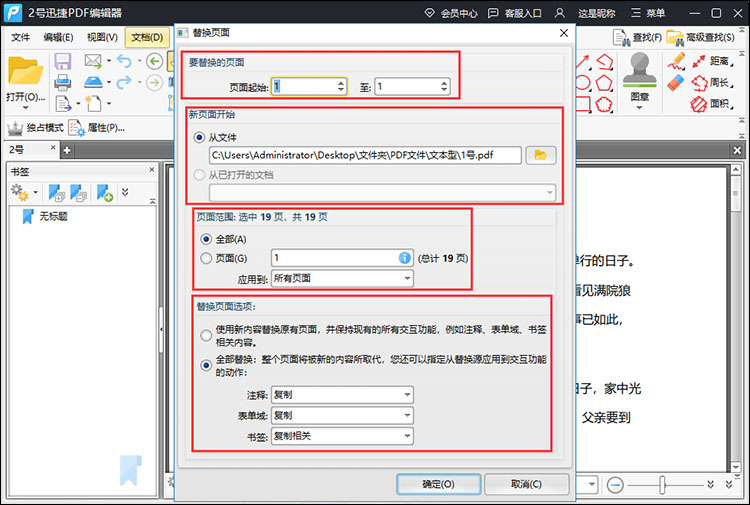Click the green forward navigation arrow
750x505 pixels.
tap(154, 82)
